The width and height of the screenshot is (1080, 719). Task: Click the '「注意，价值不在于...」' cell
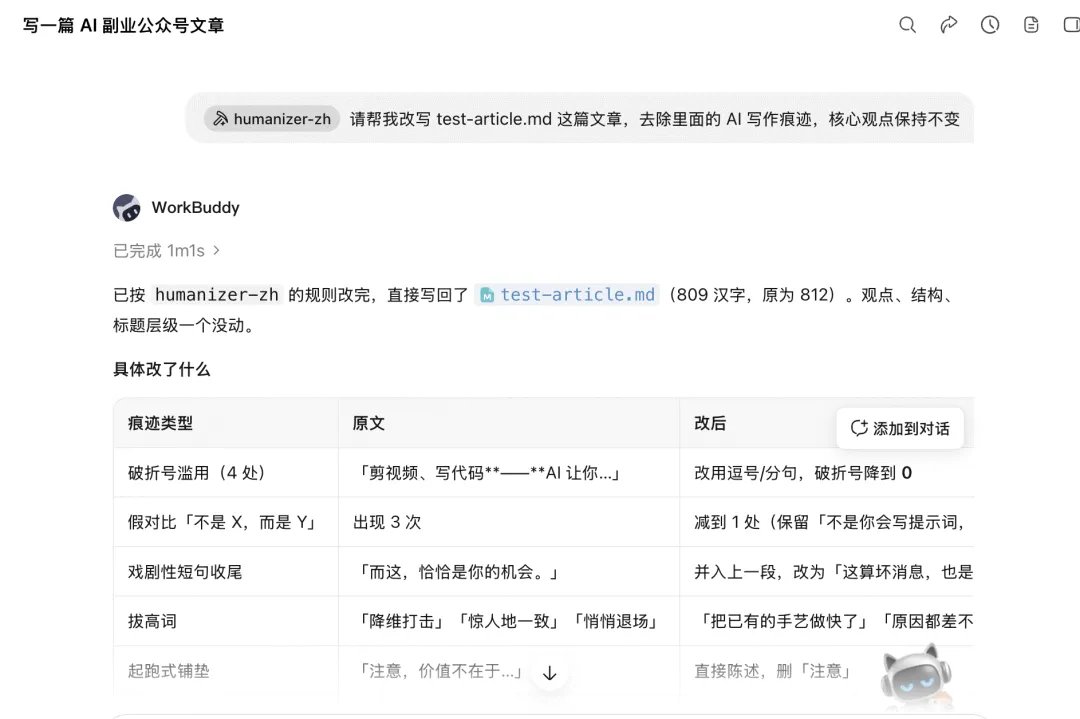pyautogui.click(x=509, y=671)
